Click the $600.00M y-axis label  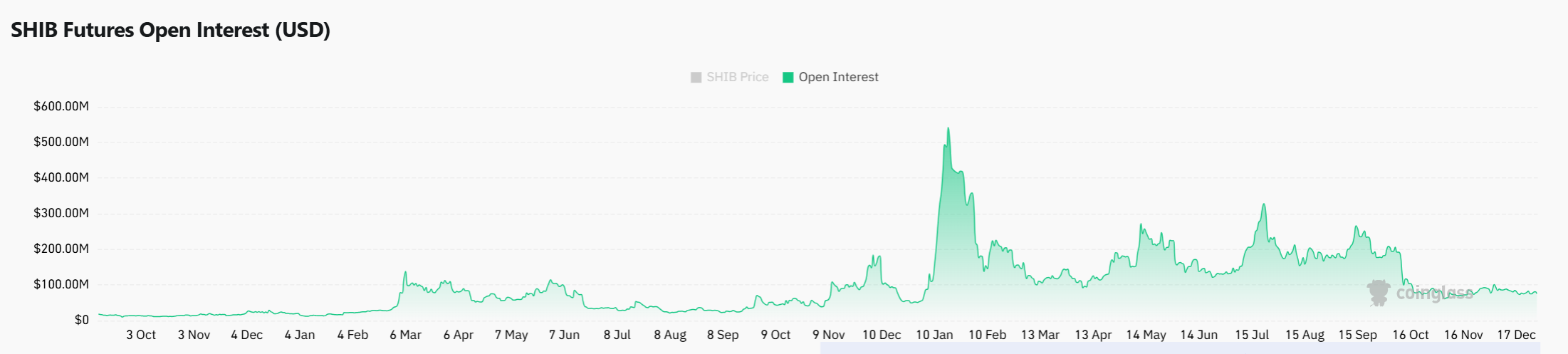pyautogui.click(x=61, y=107)
